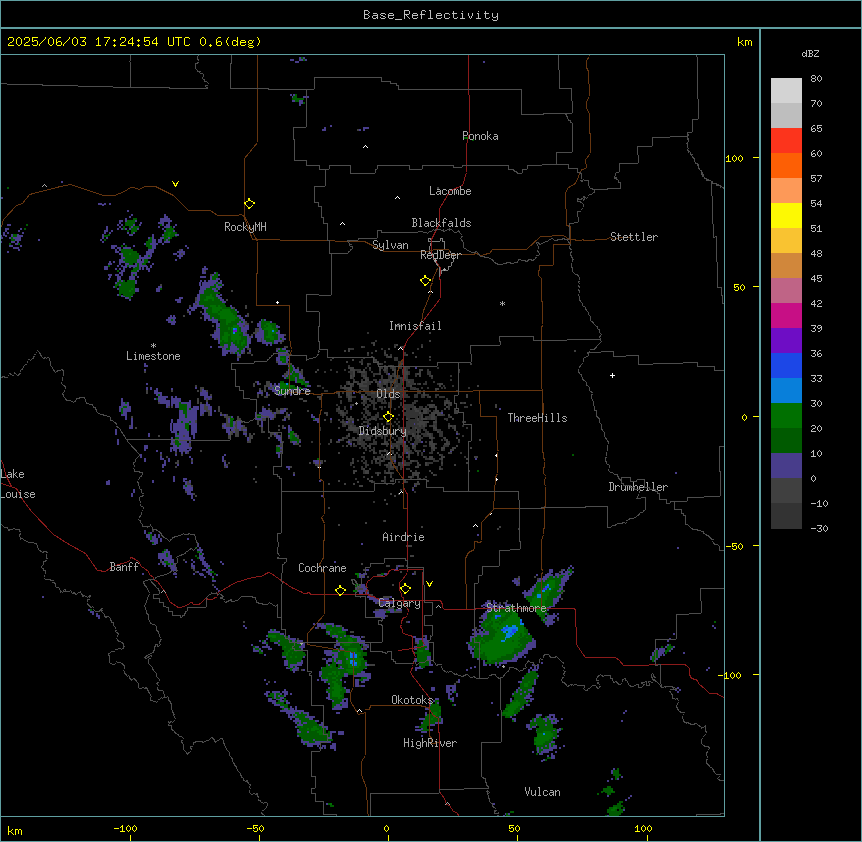Click the Banff label

pyautogui.click(x=124, y=567)
